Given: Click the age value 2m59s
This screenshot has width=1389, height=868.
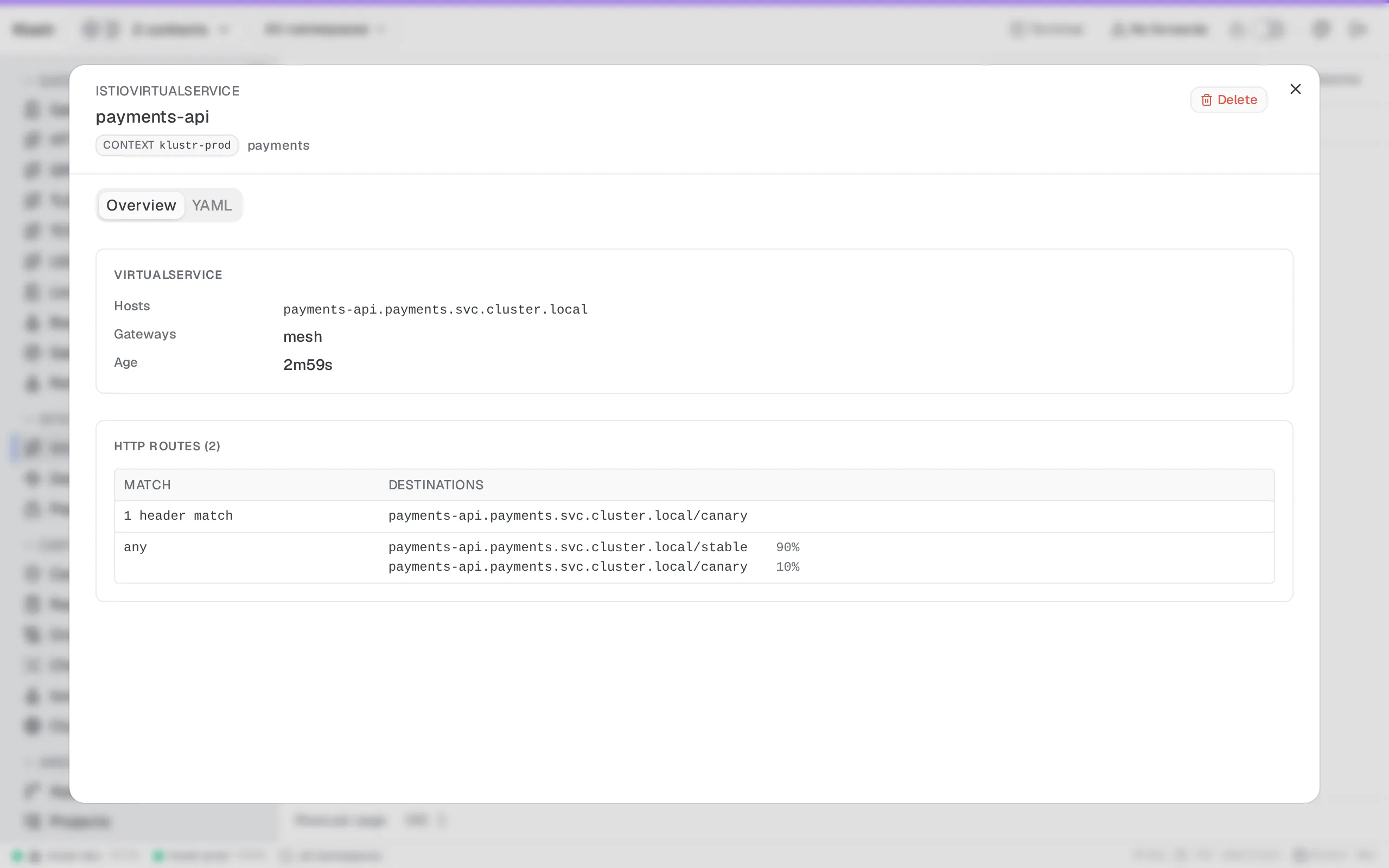Looking at the screenshot, I should (308, 365).
